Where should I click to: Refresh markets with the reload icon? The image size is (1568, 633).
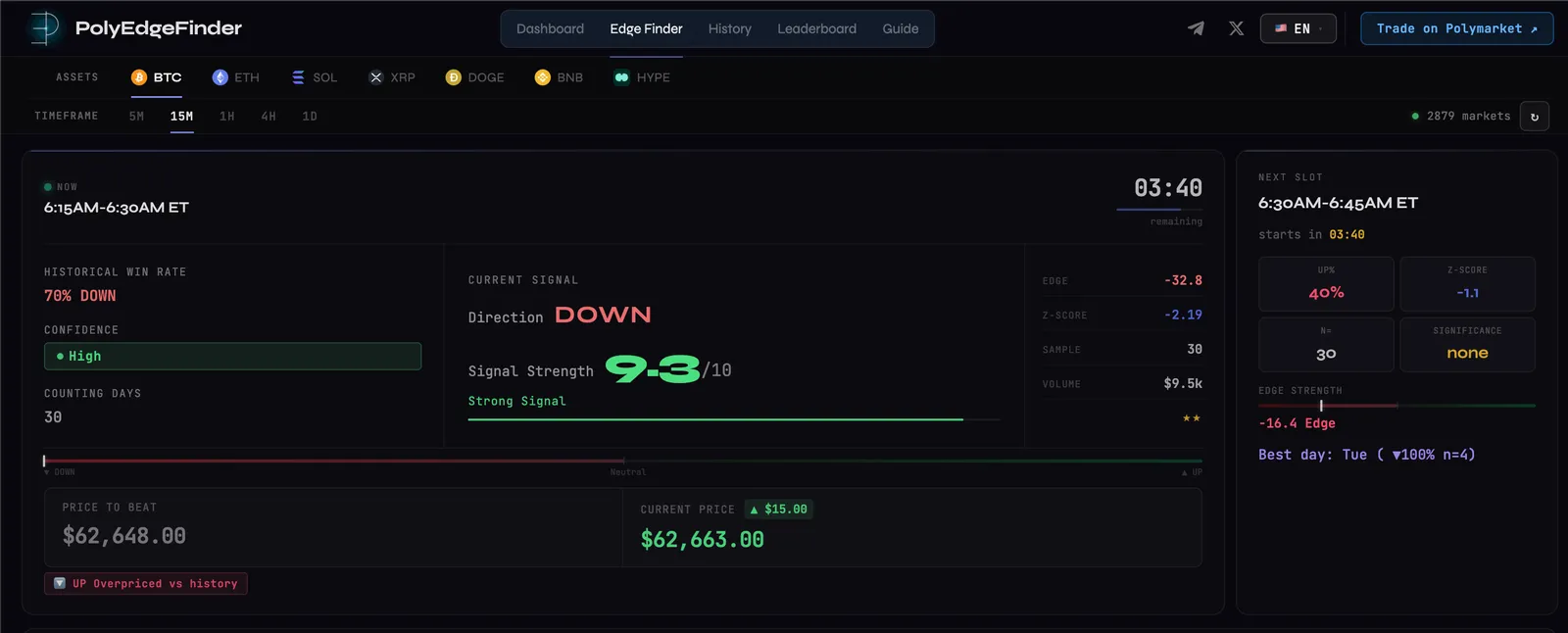coord(1535,117)
